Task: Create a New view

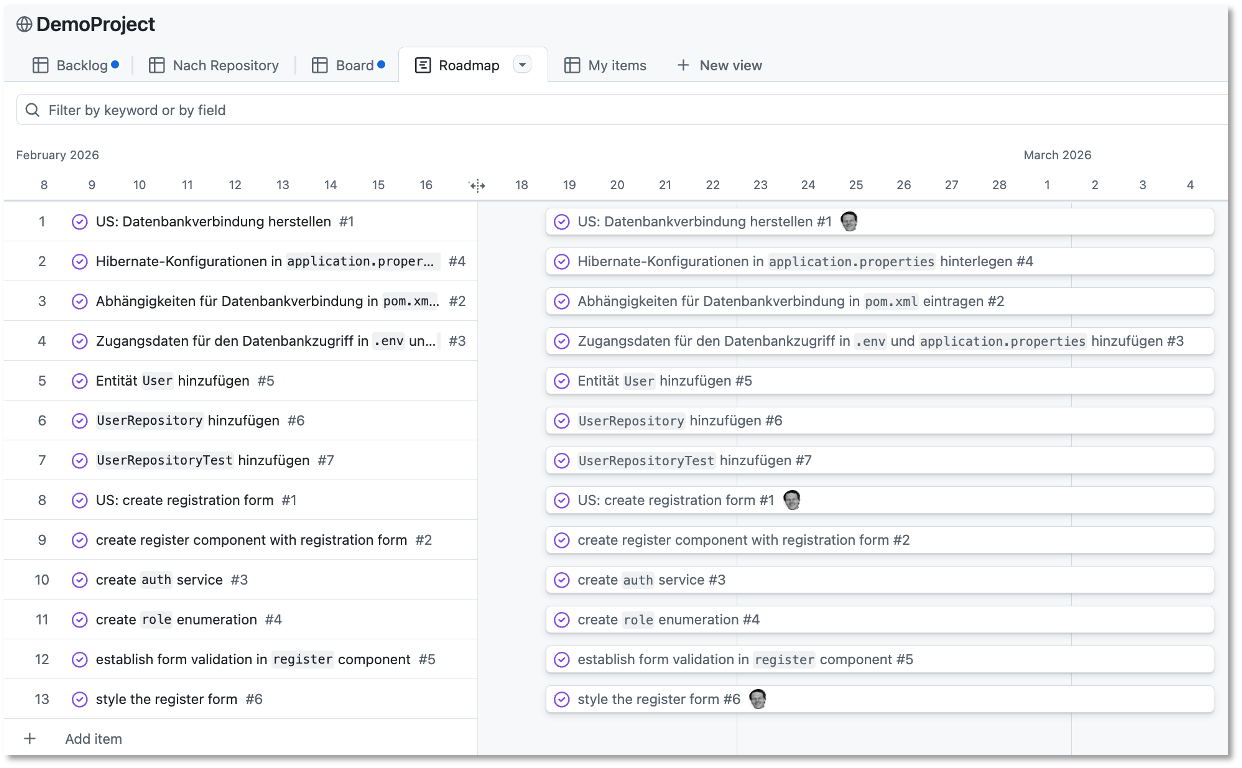Action: [x=719, y=65]
